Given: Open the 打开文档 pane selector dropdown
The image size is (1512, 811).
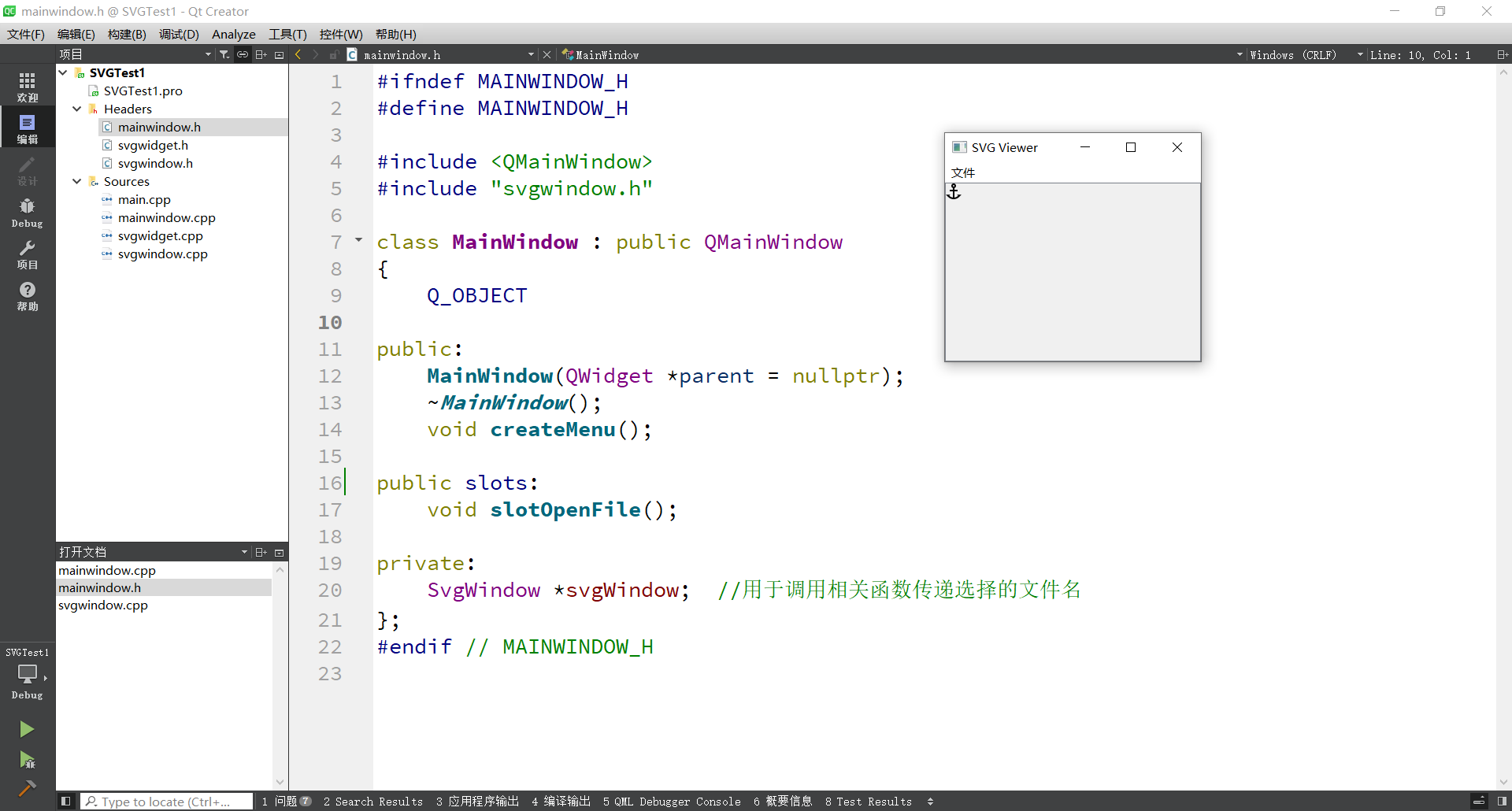Looking at the screenshot, I should coord(244,553).
